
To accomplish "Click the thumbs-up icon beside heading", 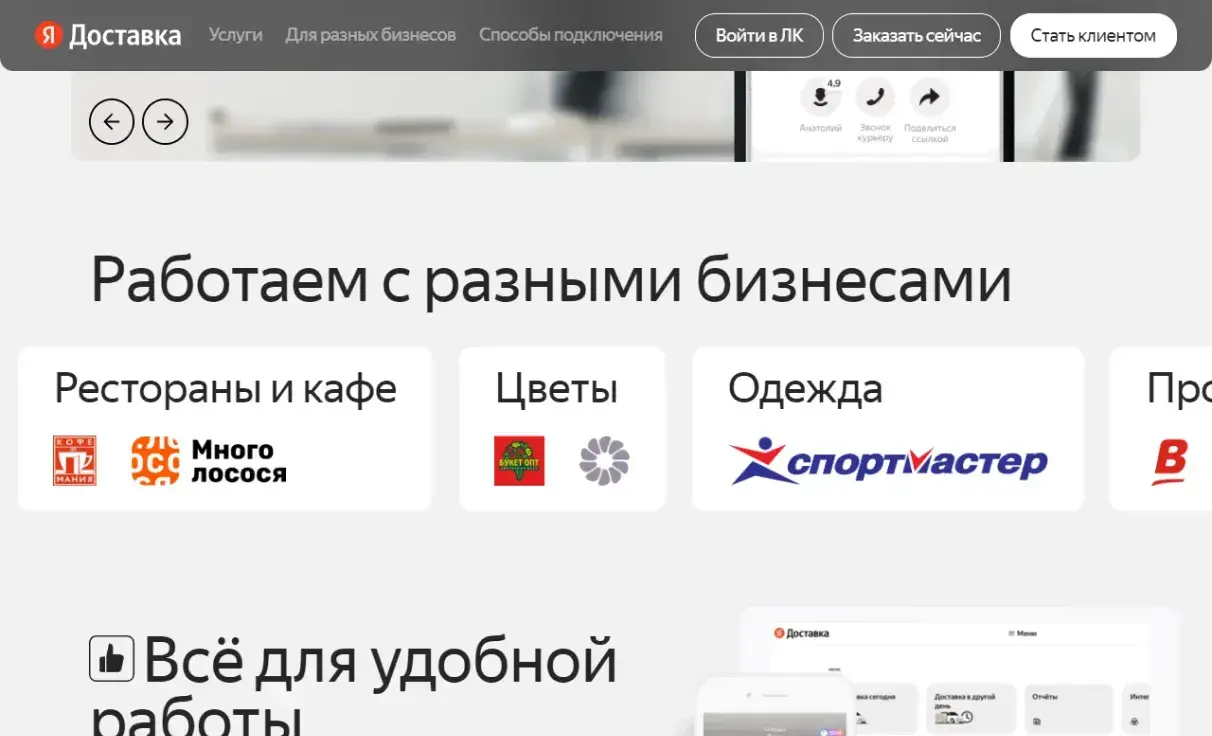I will (112, 659).
